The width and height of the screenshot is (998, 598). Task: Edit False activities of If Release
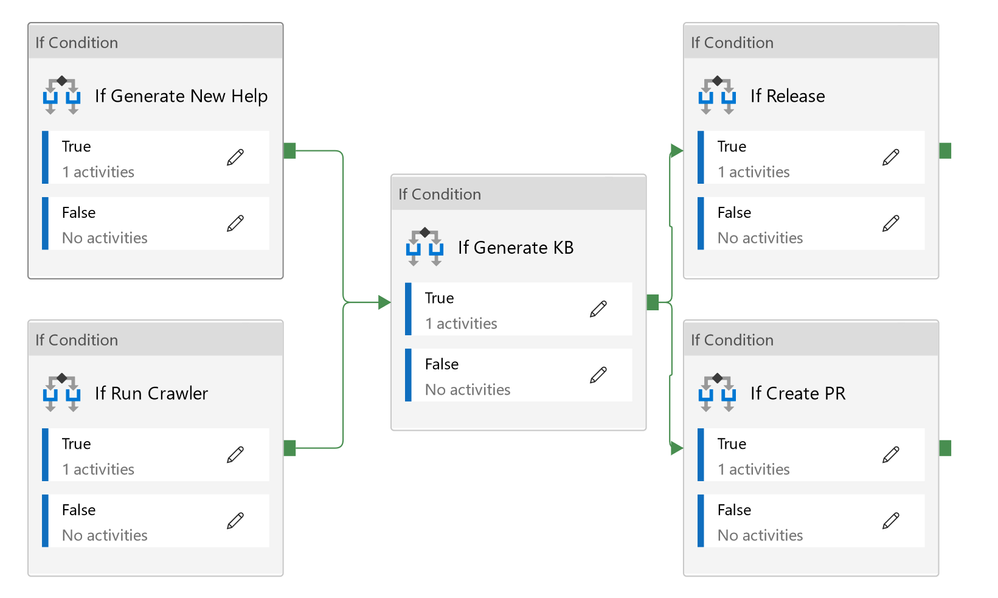click(891, 223)
